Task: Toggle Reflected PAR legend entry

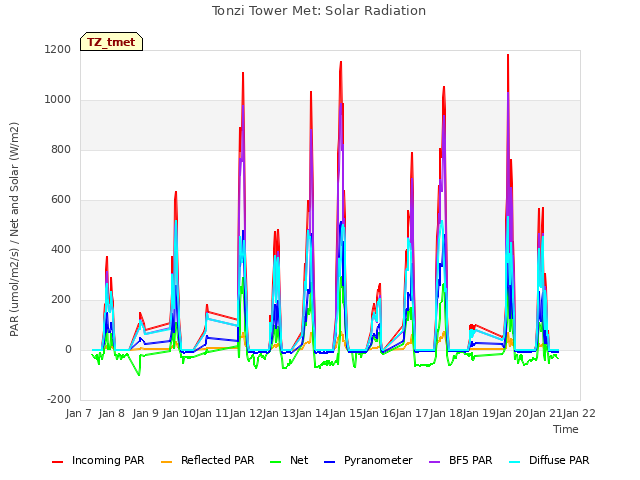Action: click(x=208, y=460)
